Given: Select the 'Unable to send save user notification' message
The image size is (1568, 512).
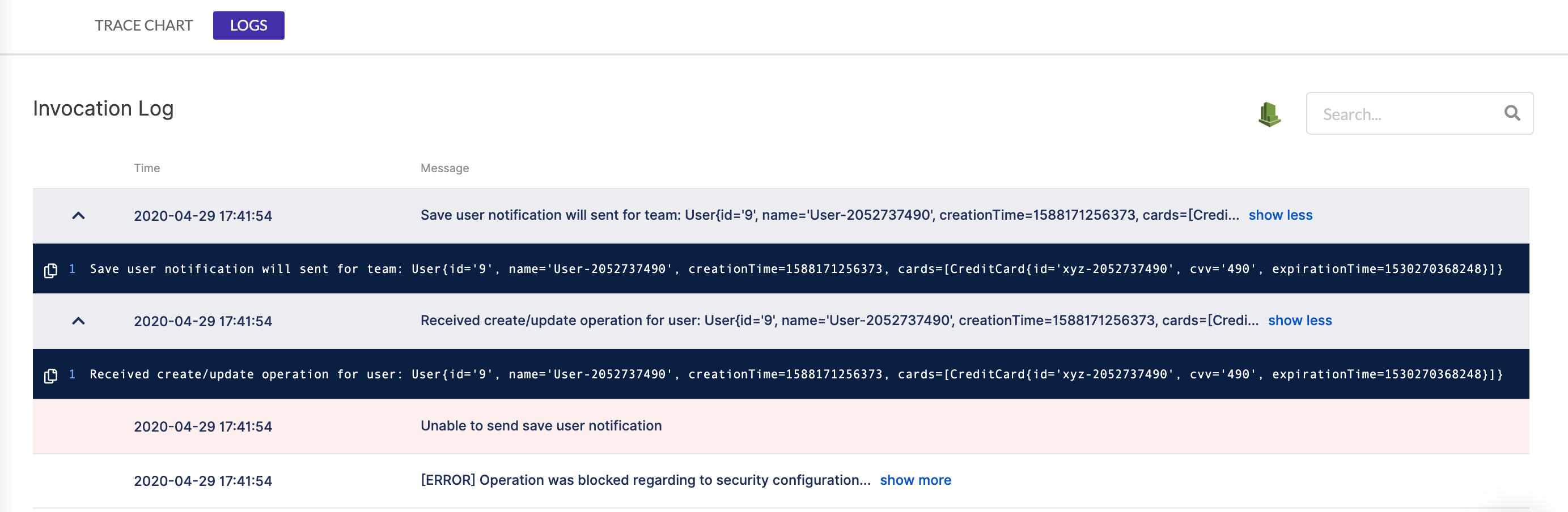Looking at the screenshot, I should coord(540,426).
